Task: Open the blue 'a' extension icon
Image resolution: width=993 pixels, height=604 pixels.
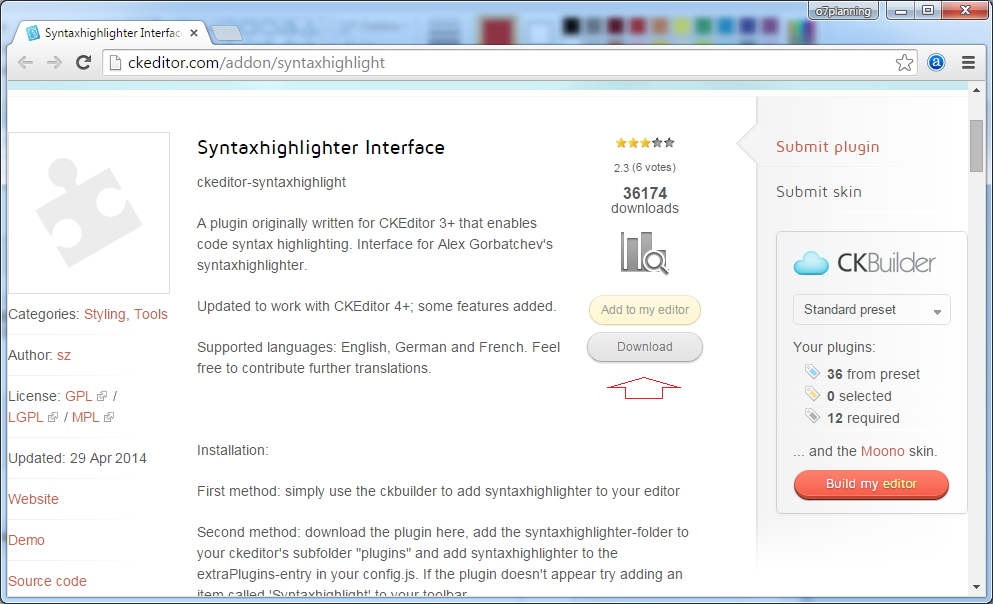Action: click(936, 63)
